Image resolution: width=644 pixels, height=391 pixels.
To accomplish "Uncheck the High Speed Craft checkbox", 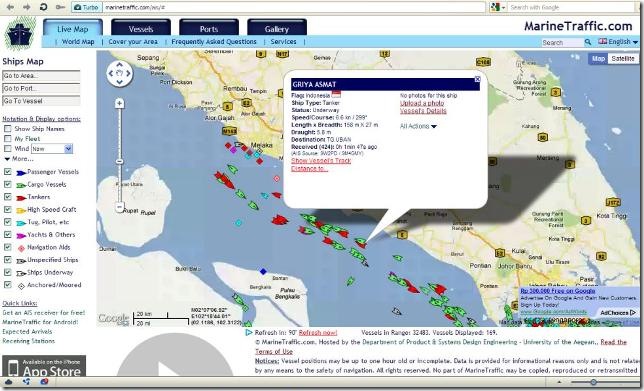I will (8, 209).
